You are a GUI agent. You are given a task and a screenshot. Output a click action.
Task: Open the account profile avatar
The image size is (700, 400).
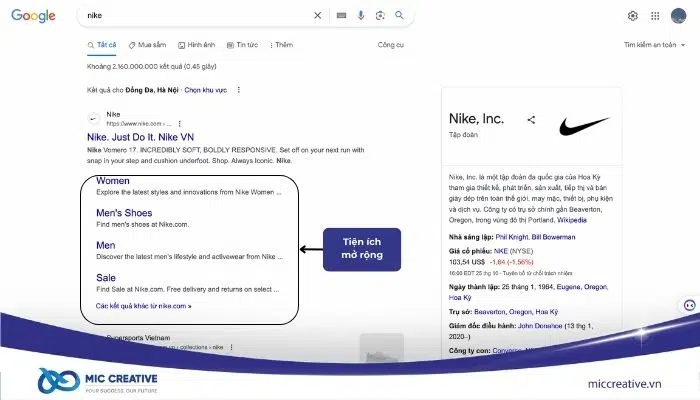(x=679, y=16)
